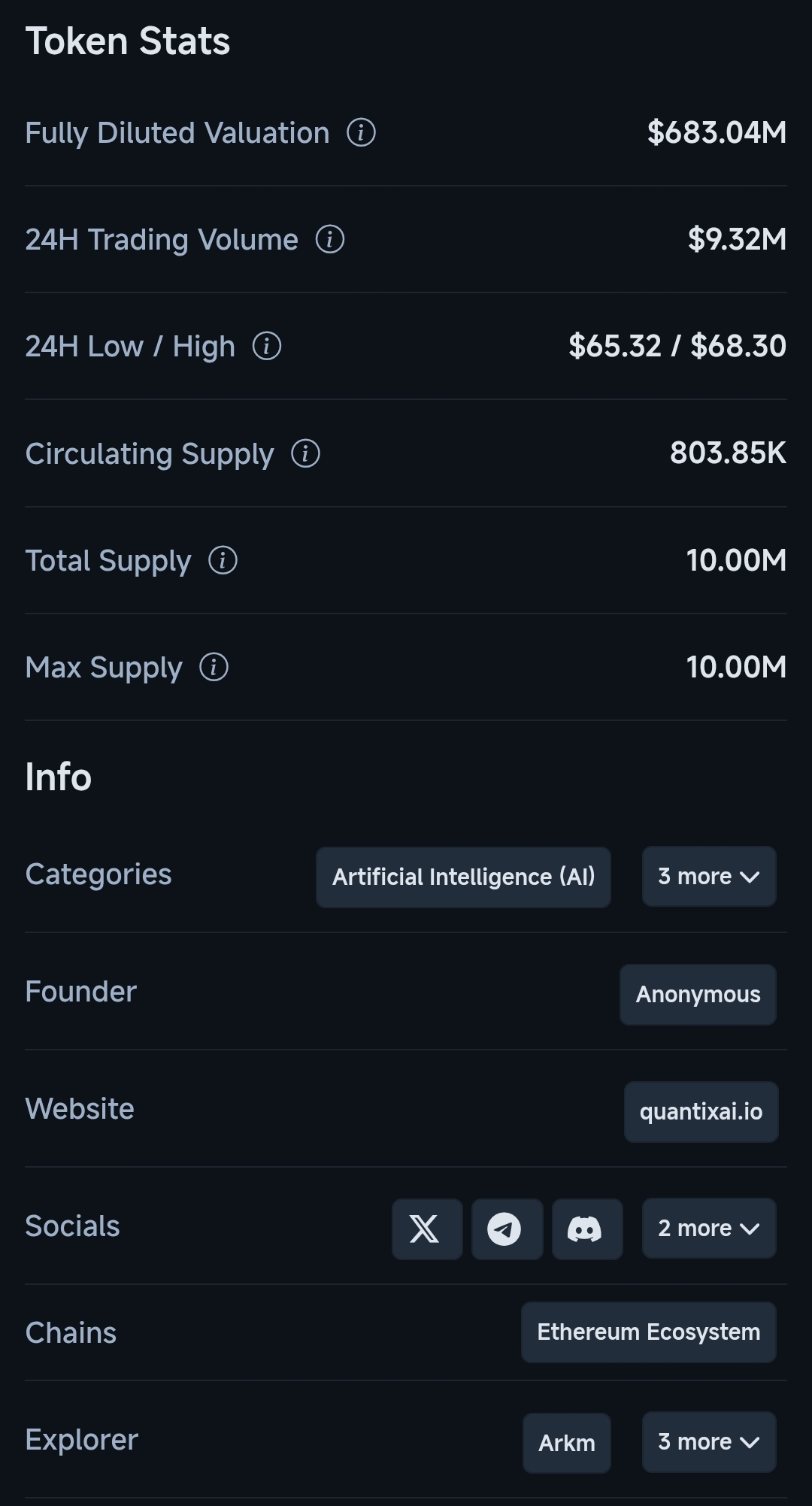Expand the 3 more categories dropdown
812x1506 pixels.
coord(708,877)
